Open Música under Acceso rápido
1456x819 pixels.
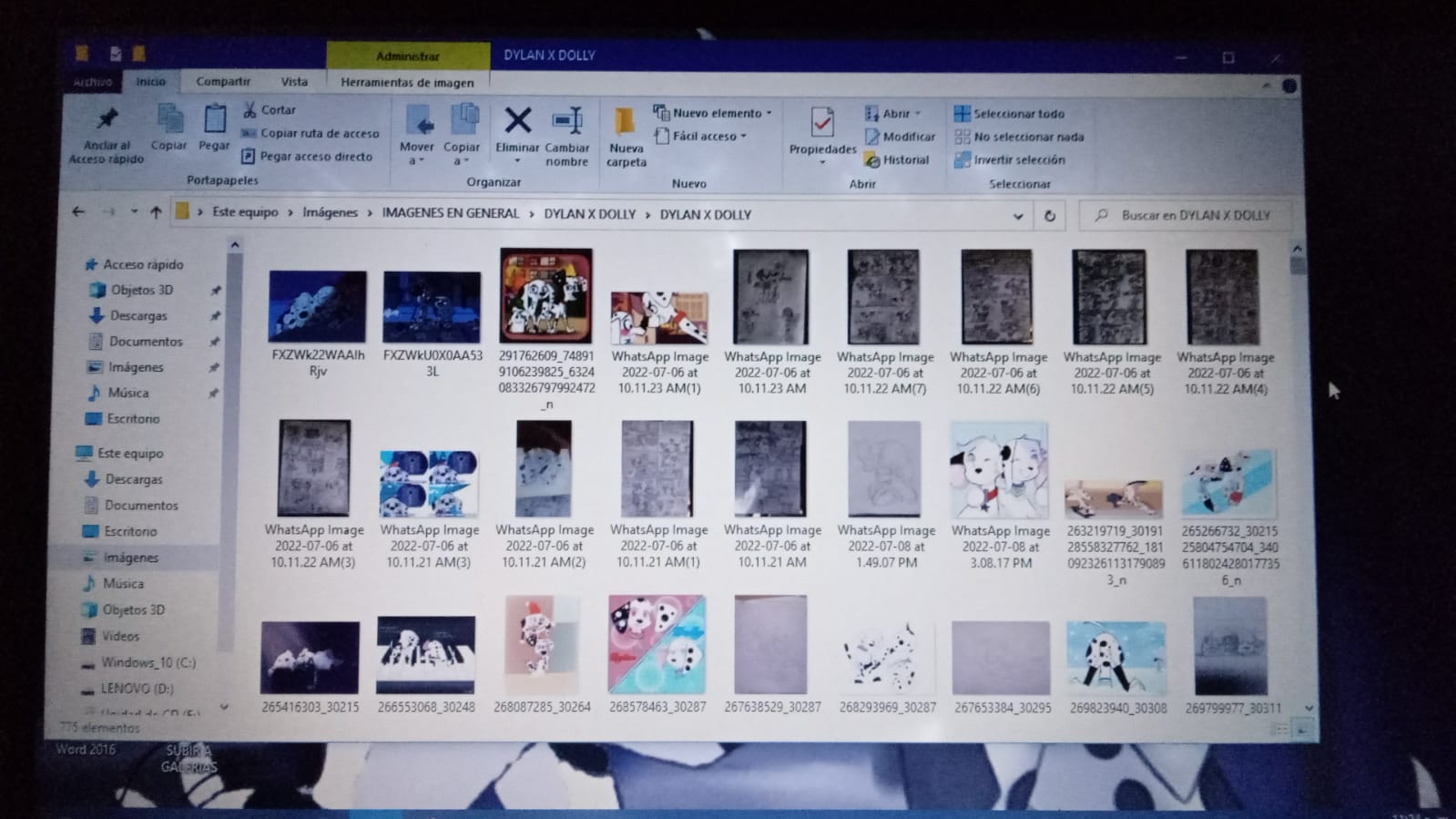(x=117, y=394)
